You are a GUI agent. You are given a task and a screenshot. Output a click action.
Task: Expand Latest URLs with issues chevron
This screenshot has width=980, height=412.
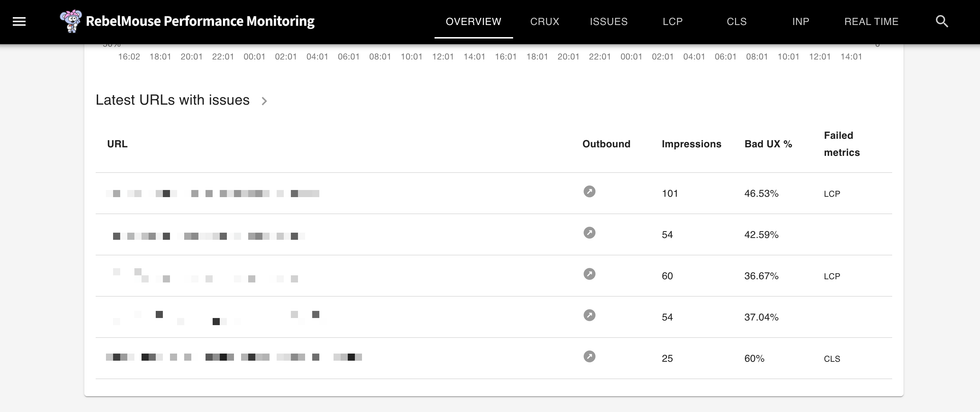[264, 101]
